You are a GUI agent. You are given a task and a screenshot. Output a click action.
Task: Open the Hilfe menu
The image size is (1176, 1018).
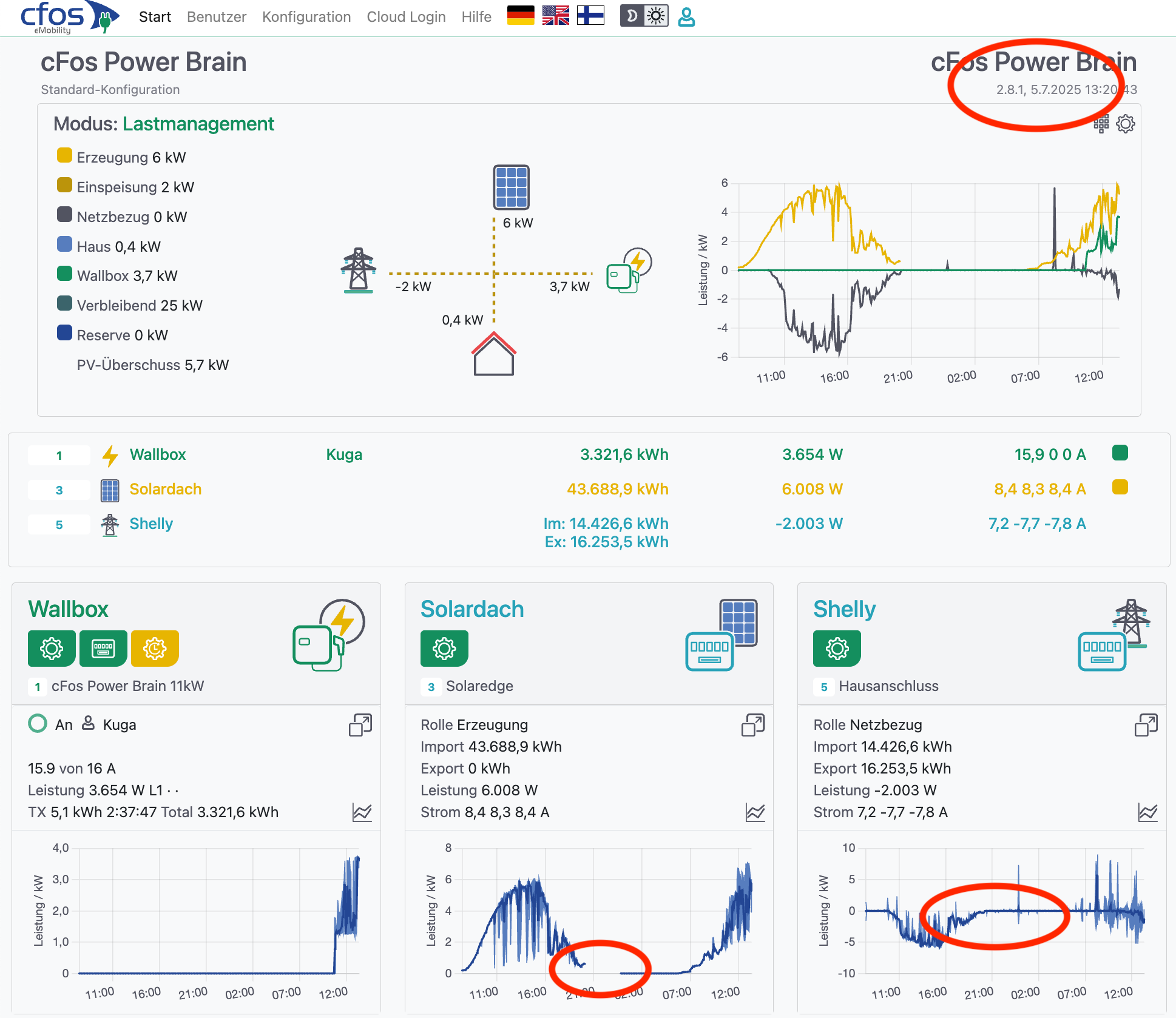pyautogui.click(x=476, y=17)
